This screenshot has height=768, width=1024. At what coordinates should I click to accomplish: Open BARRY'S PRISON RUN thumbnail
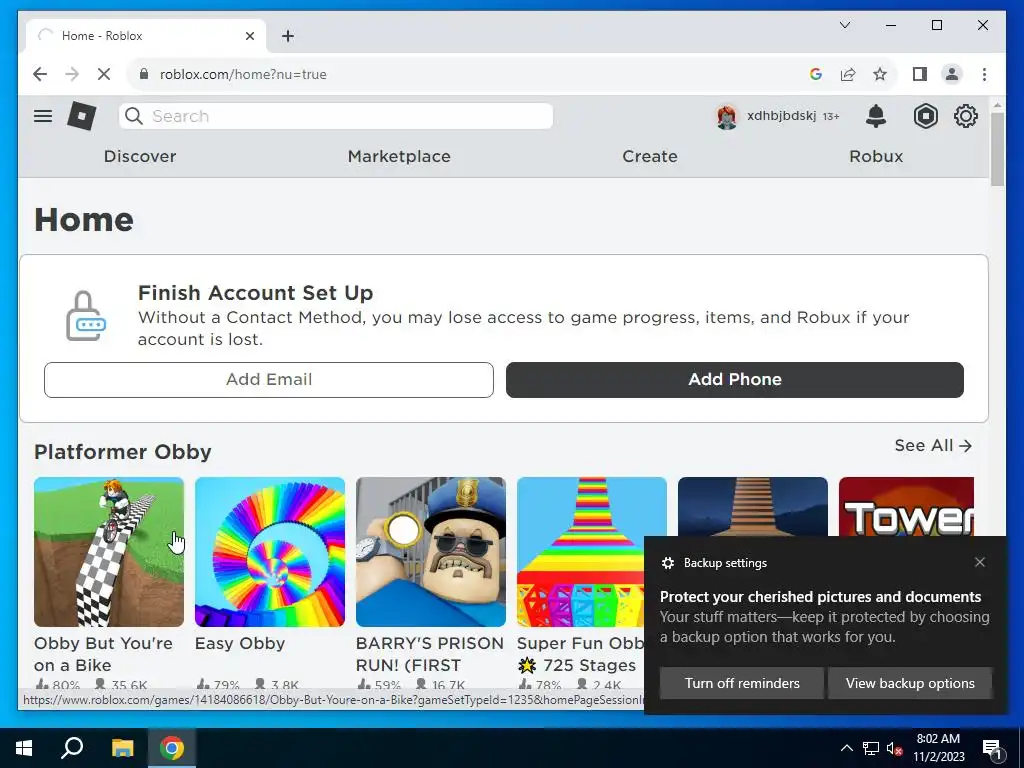[x=431, y=552]
